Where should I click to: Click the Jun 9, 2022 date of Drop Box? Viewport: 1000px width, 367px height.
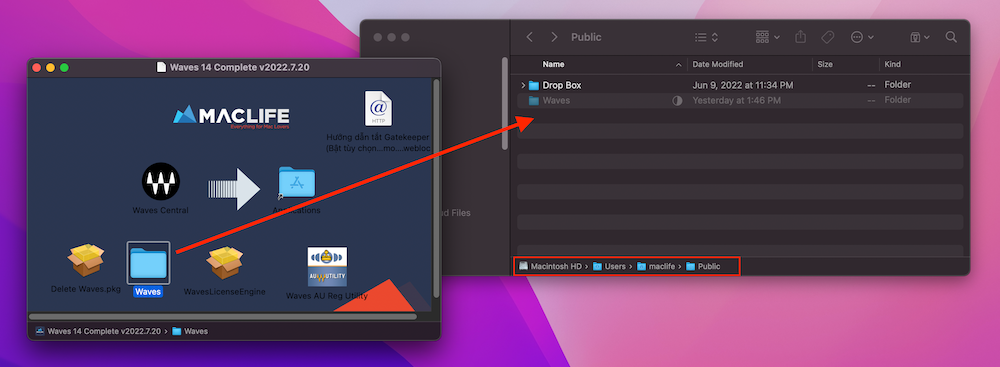(x=743, y=85)
